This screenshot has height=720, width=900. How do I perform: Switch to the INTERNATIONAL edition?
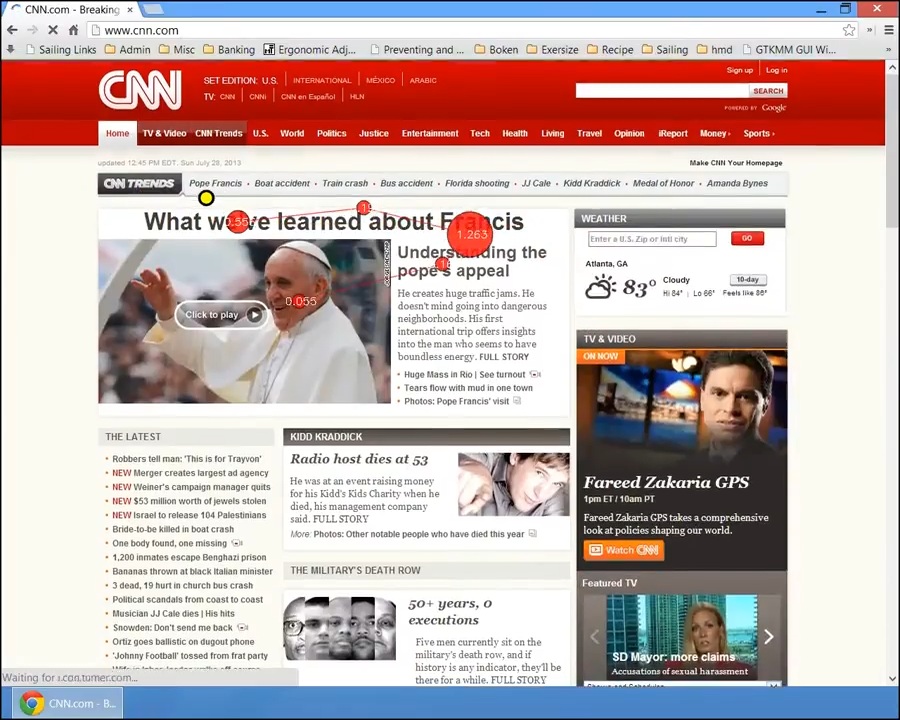pyautogui.click(x=322, y=80)
